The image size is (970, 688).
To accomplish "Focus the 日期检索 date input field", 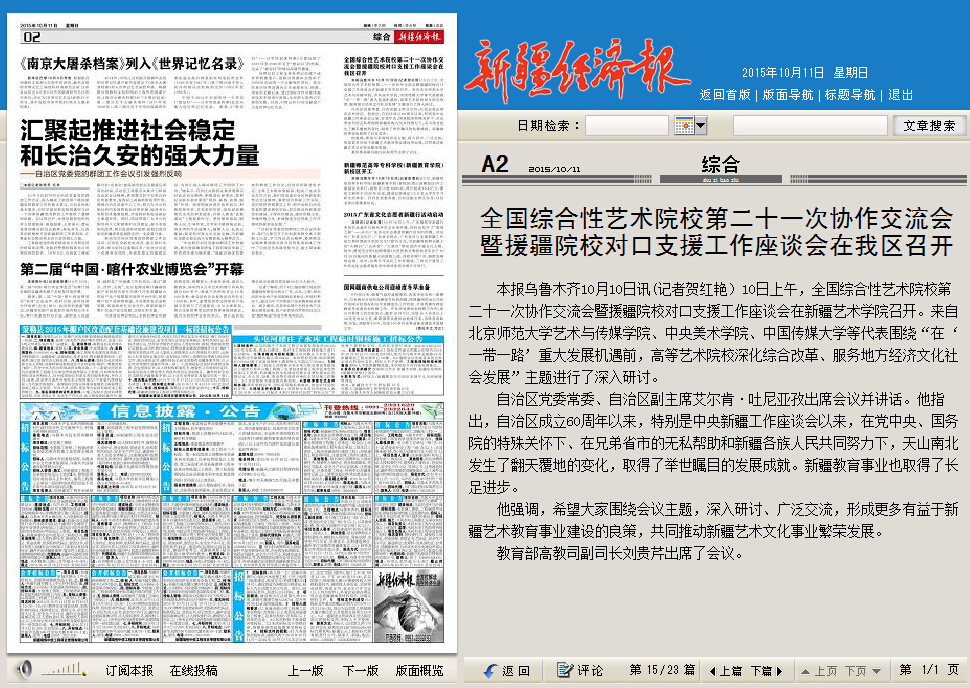I will click(626, 126).
